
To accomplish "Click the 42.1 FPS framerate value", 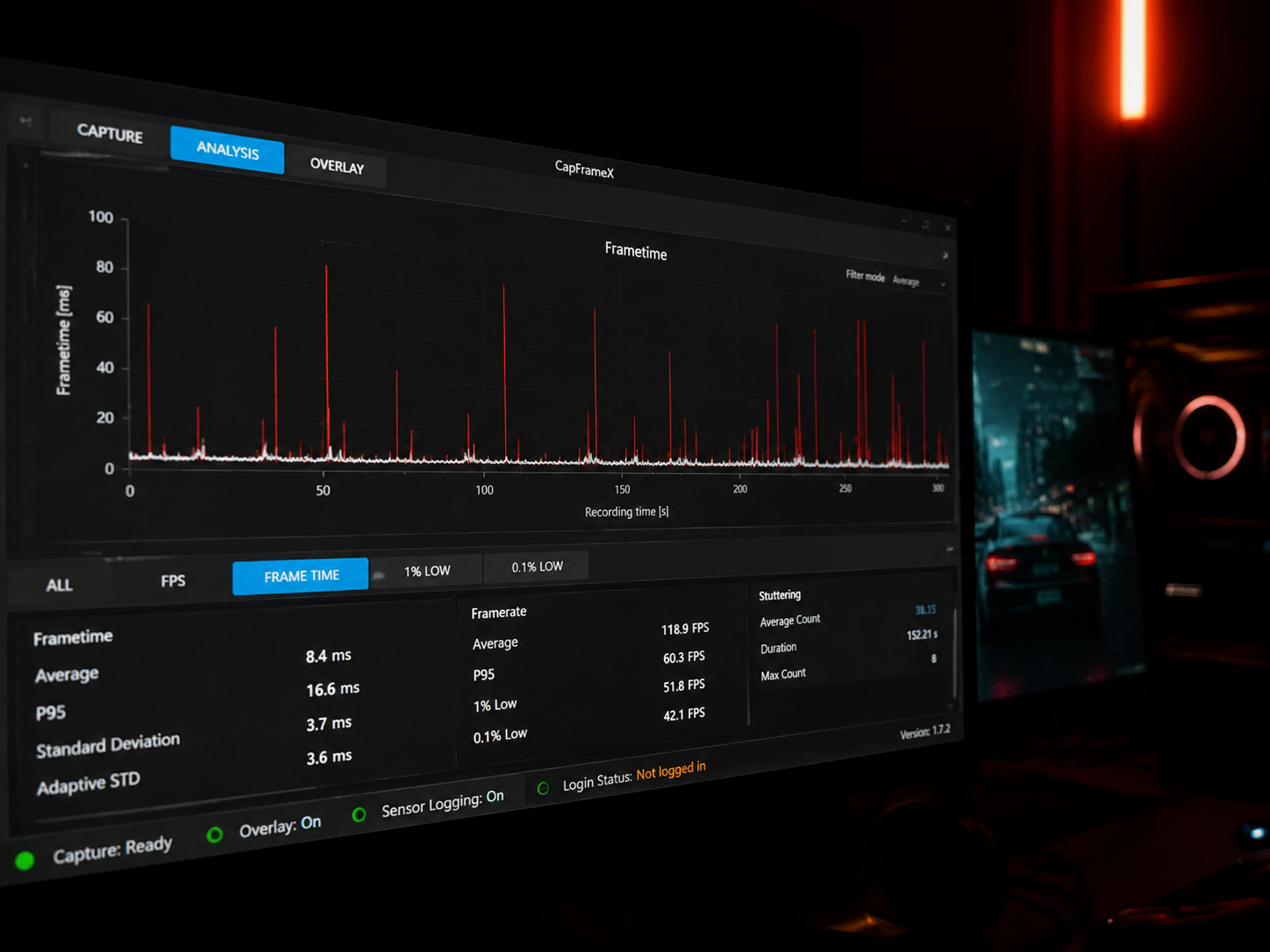I will coord(684,714).
